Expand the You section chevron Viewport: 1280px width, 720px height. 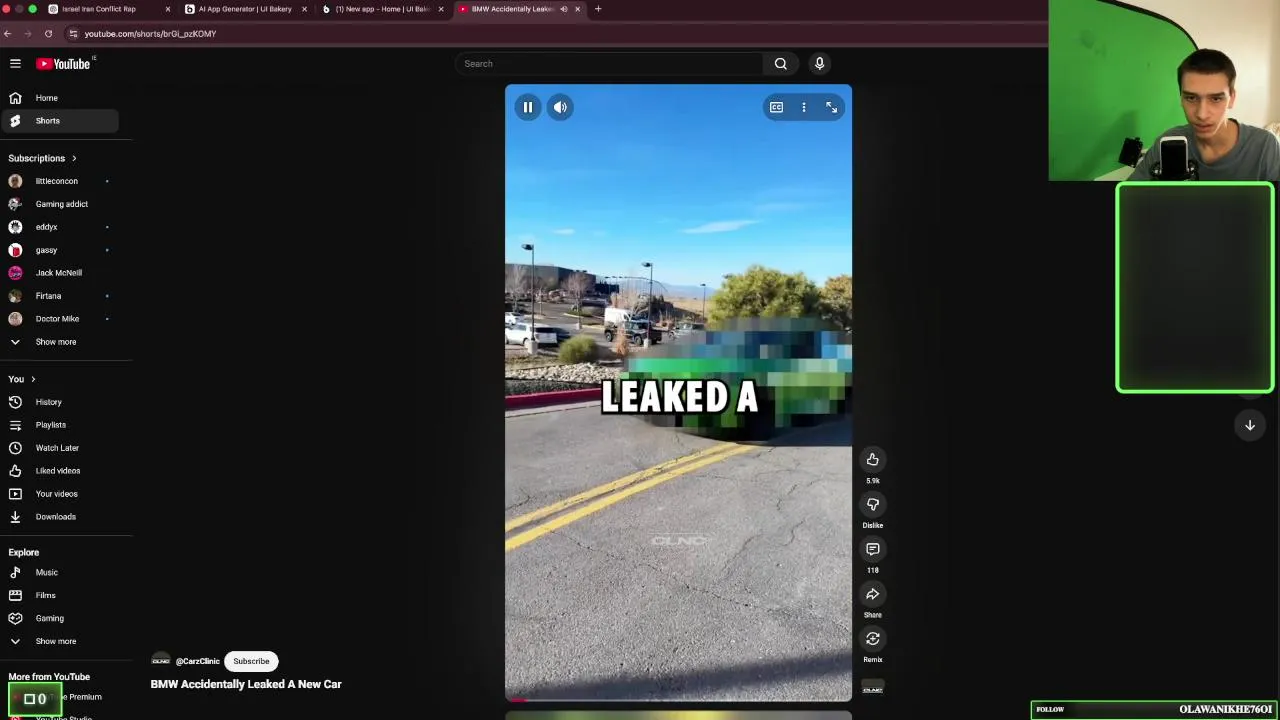coord(33,379)
